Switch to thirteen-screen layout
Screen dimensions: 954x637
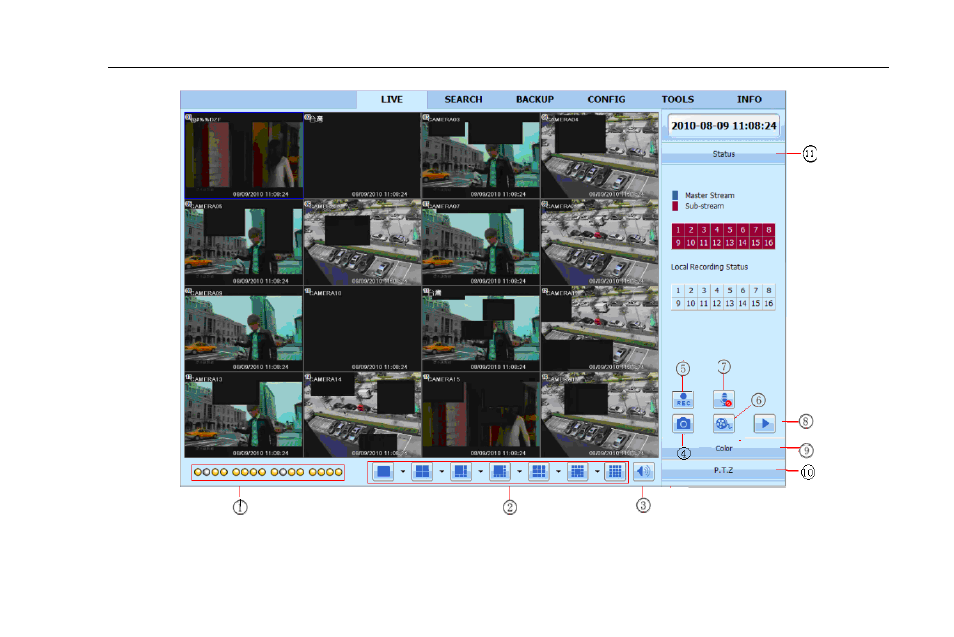pos(577,472)
